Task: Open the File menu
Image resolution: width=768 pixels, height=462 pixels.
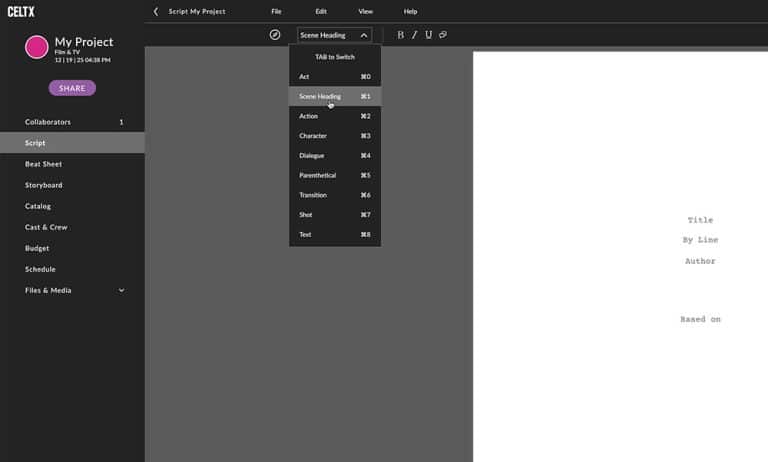Action: (x=276, y=11)
